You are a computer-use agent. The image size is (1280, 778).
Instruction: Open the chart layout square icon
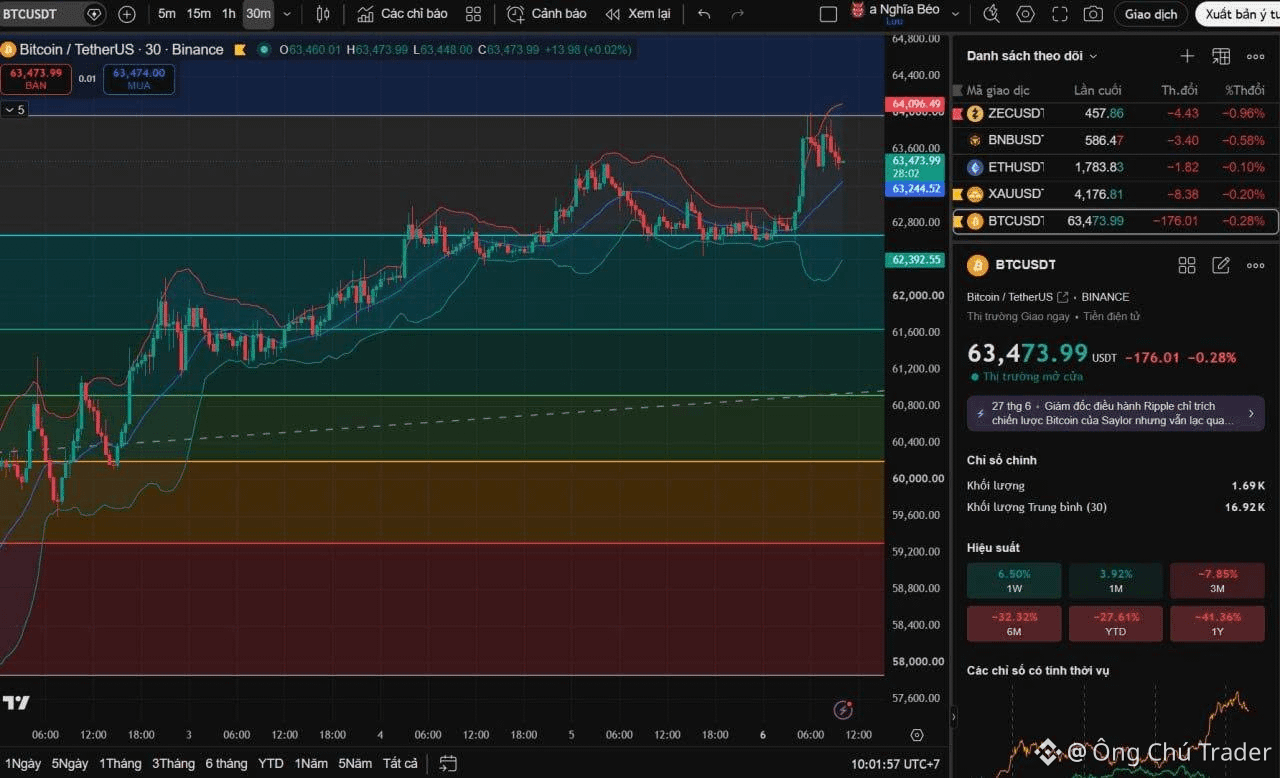tap(828, 14)
